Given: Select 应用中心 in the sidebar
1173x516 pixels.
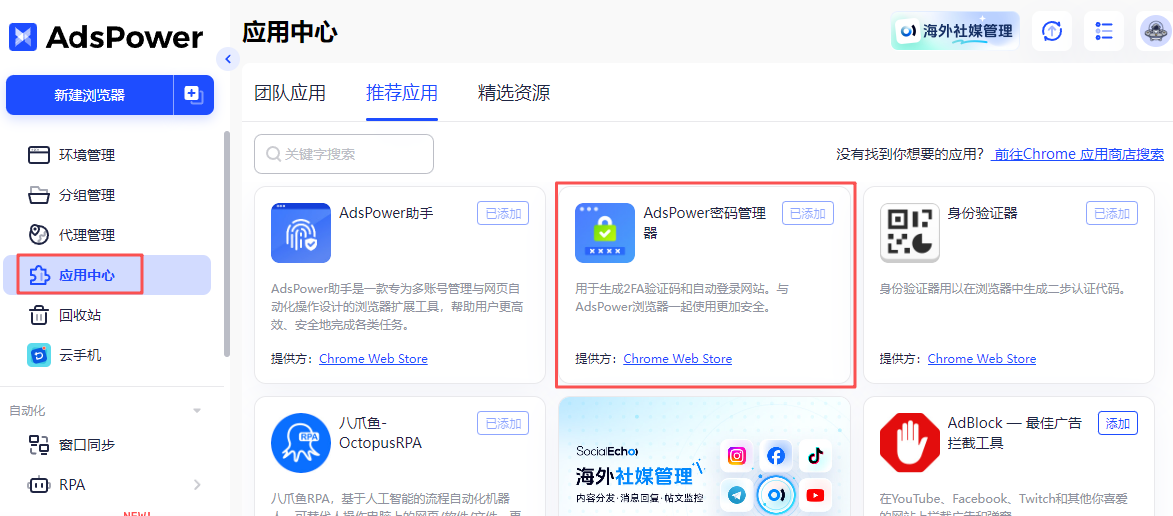Looking at the screenshot, I should tap(106, 275).
